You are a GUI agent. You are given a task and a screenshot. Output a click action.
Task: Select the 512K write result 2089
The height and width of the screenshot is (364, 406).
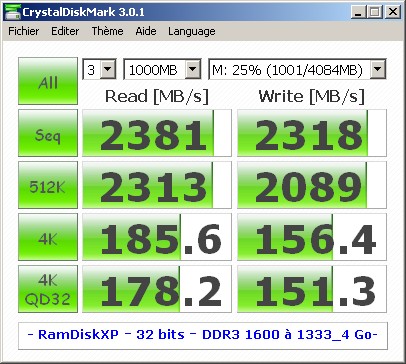[312, 185]
